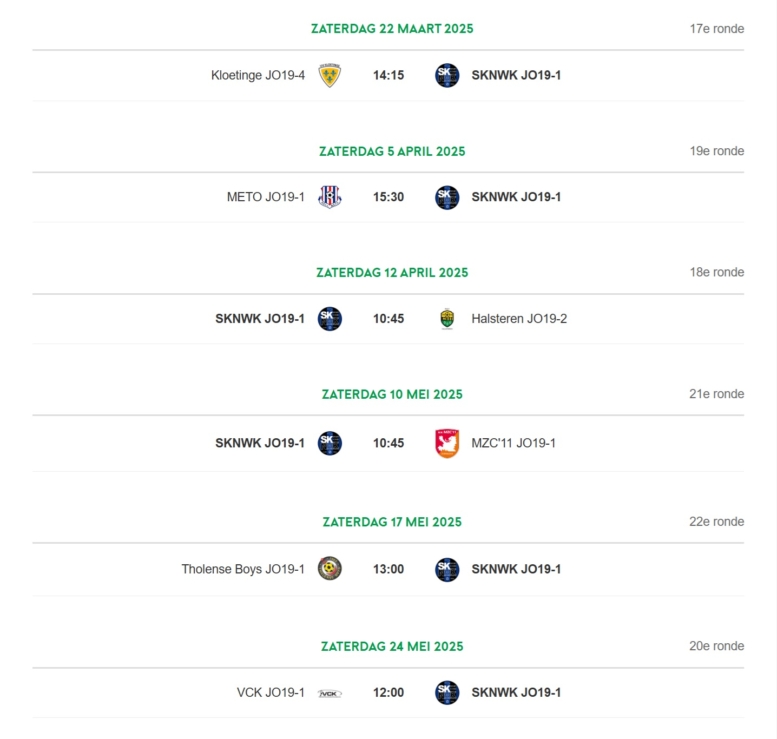
Task: Click the 17e ronde label
Action: tap(717, 29)
